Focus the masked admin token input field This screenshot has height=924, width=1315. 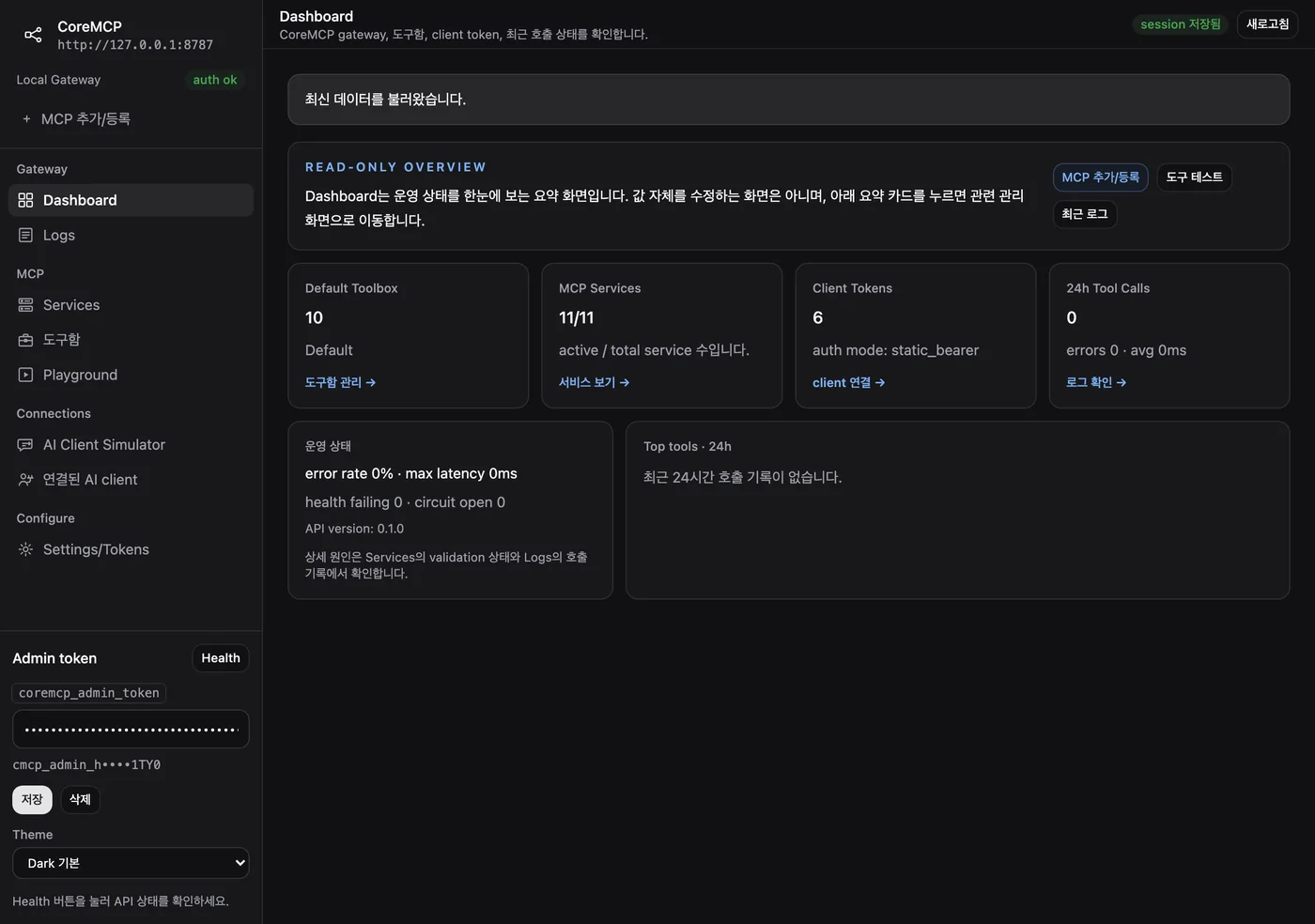[131, 729]
